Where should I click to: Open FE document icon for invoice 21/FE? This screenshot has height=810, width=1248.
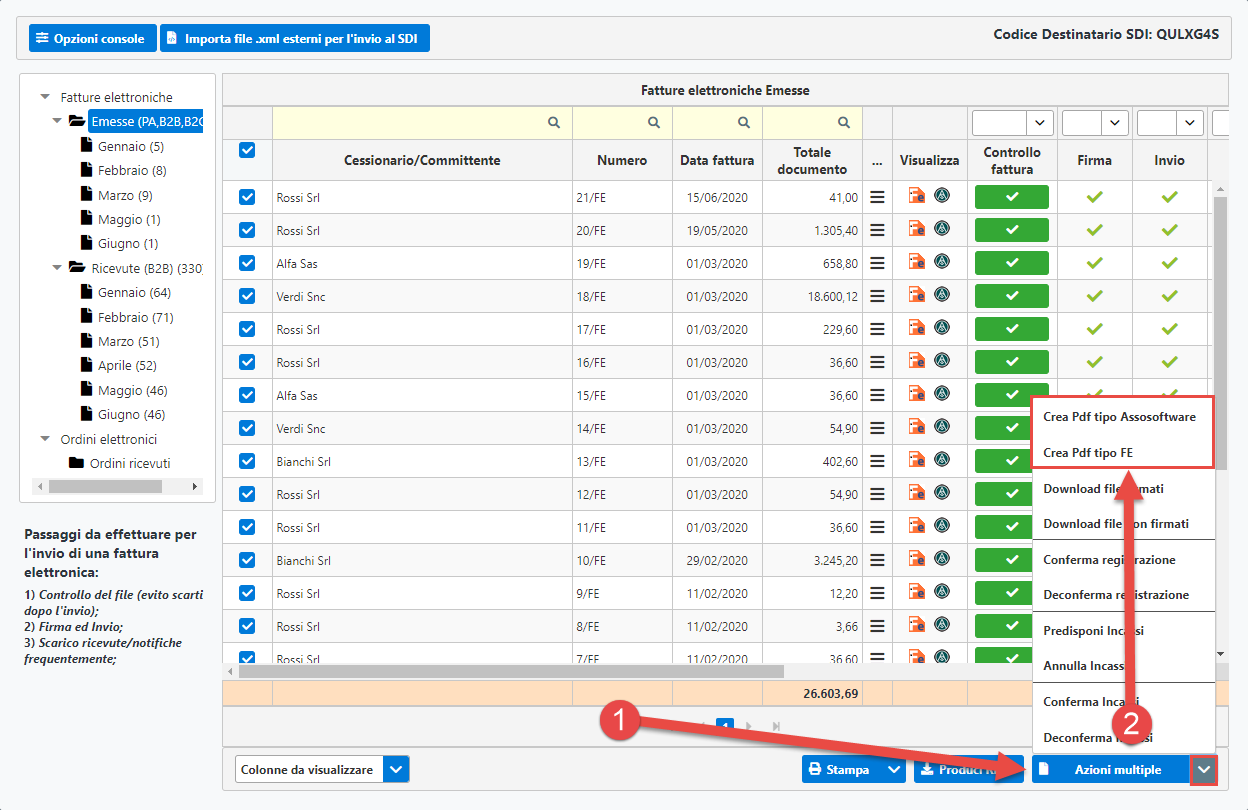click(916, 196)
